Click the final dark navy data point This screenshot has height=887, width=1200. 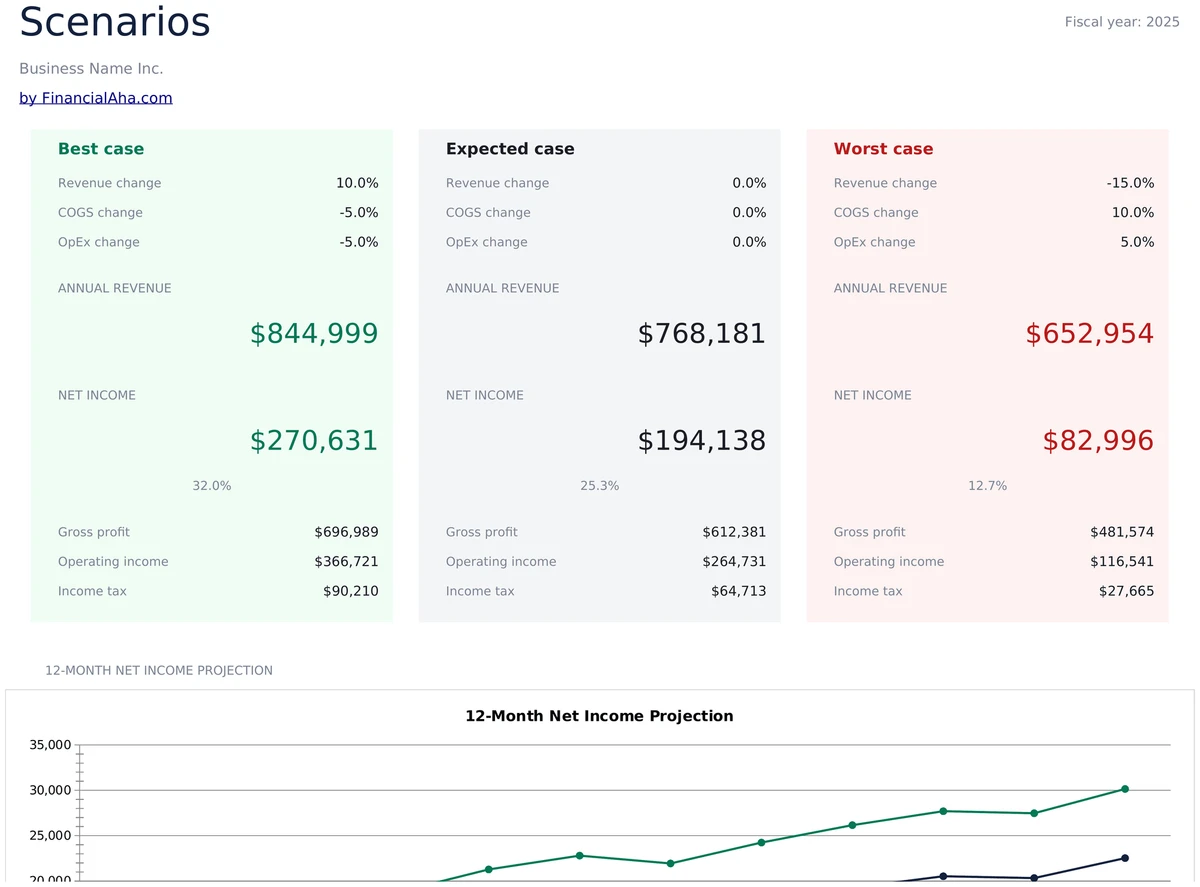point(1125,858)
